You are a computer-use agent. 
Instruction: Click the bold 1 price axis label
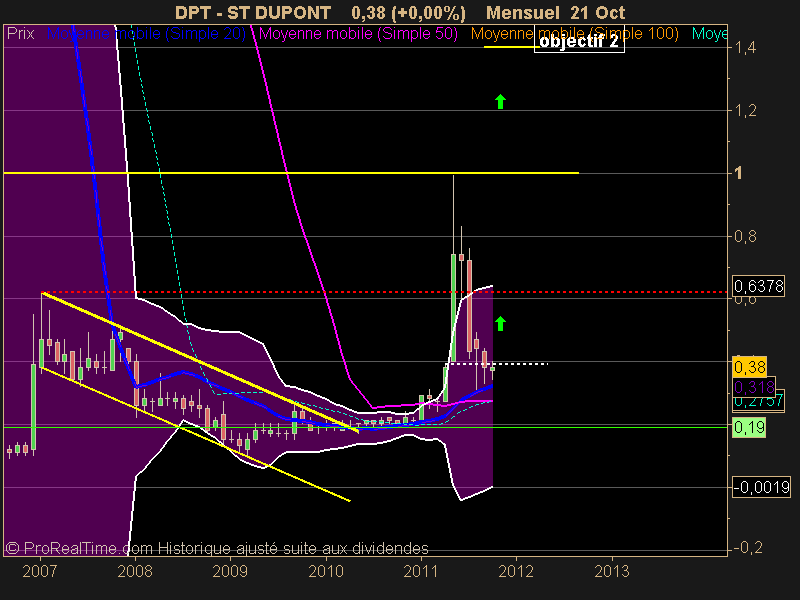(x=738, y=173)
